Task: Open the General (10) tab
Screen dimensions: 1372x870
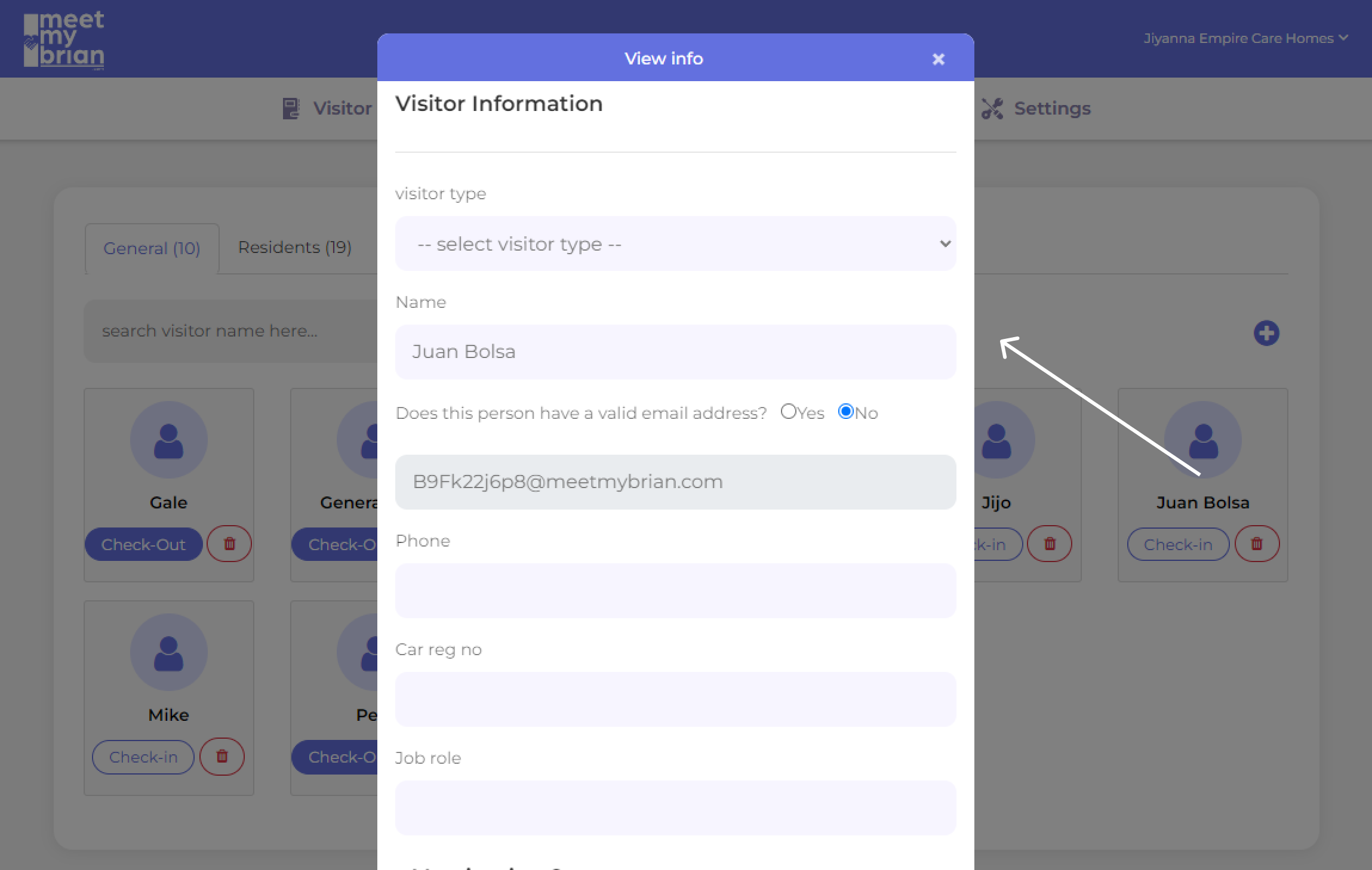Action: [x=152, y=248]
